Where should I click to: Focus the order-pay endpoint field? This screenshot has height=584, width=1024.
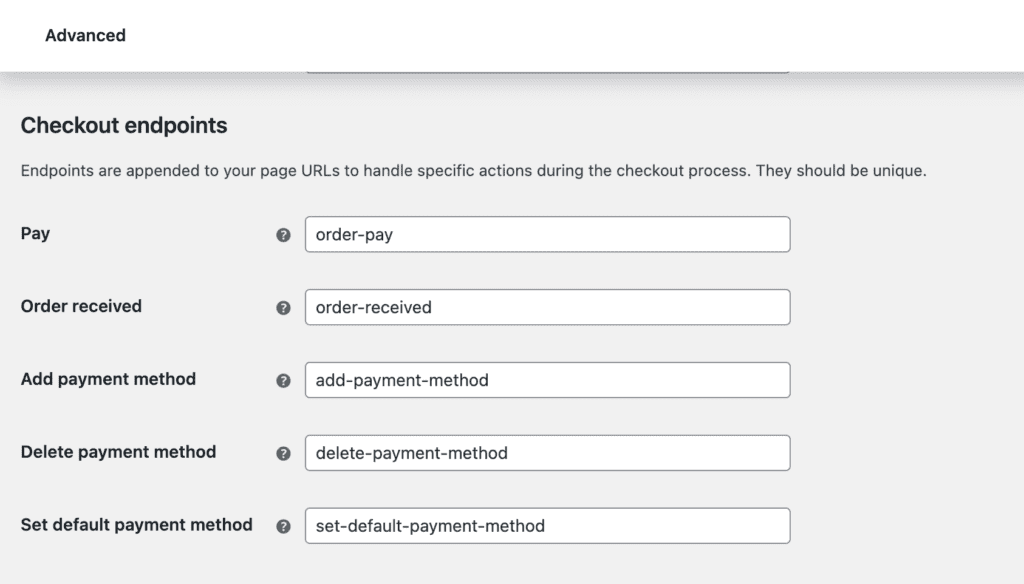pyautogui.click(x=547, y=235)
